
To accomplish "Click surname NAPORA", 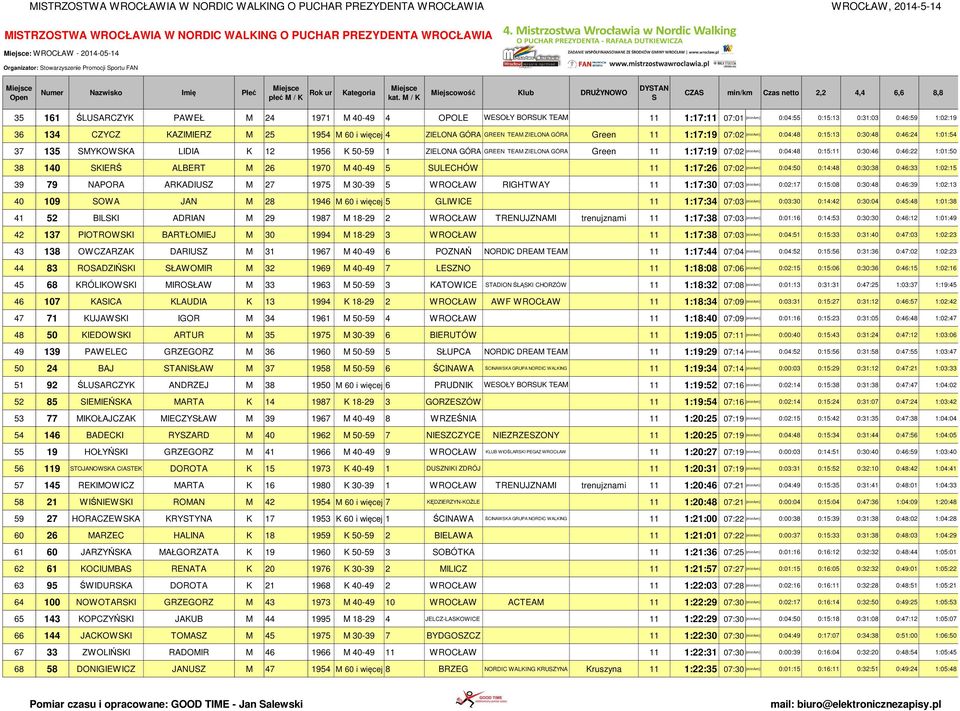I will coord(106,184).
